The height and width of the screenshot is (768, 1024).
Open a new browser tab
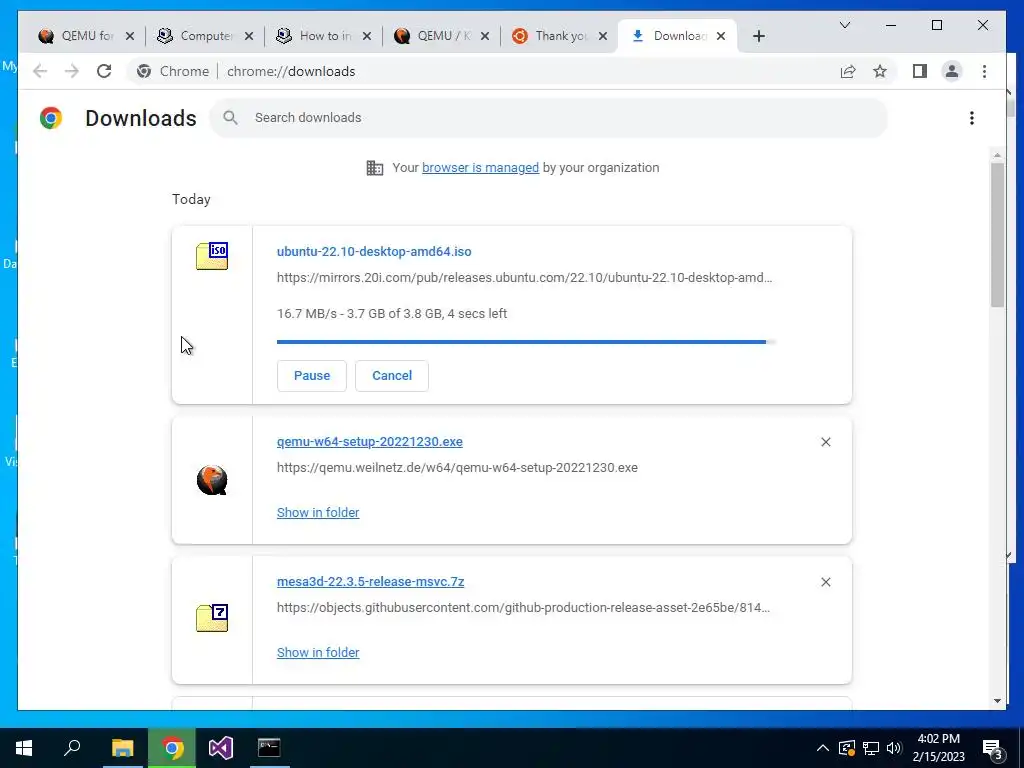(758, 36)
